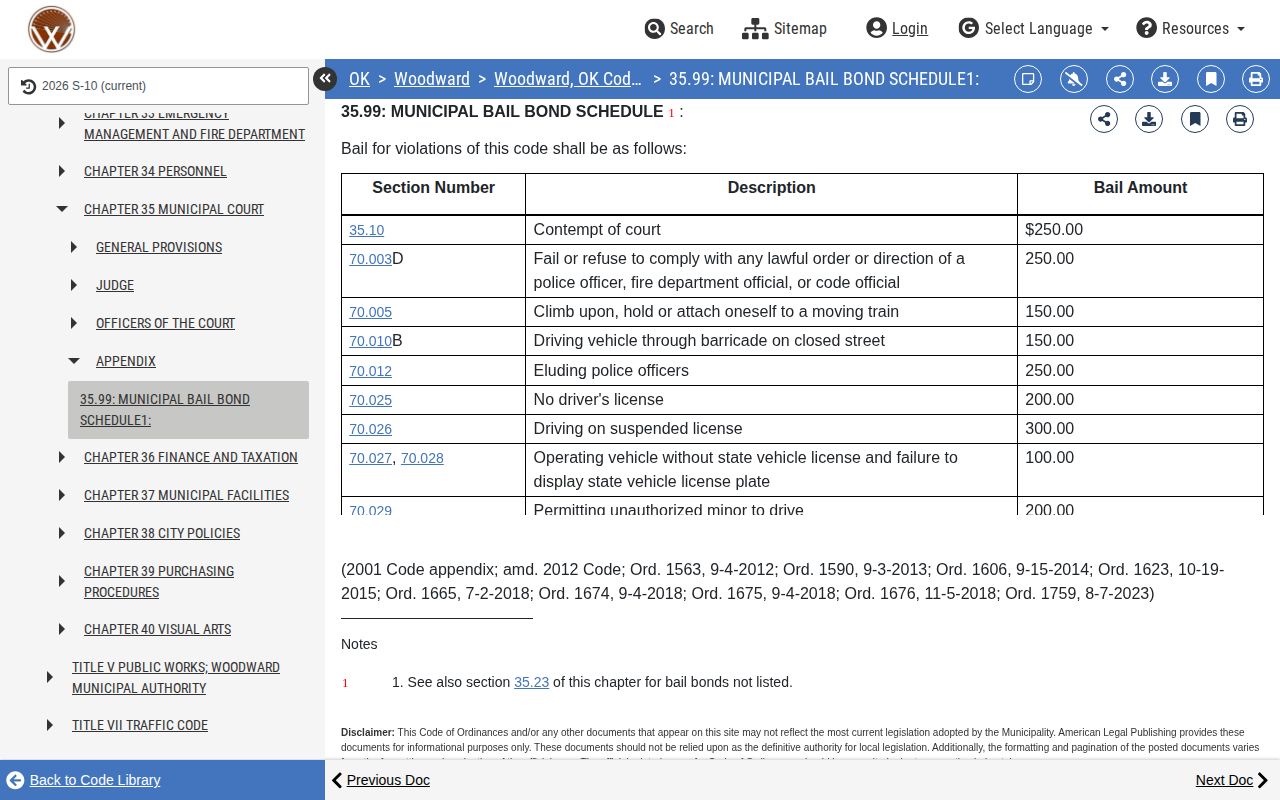The width and height of the screenshot is (1280, 800).
Task: Open General Provisions in tree
Action: click(x=159, y=247)
